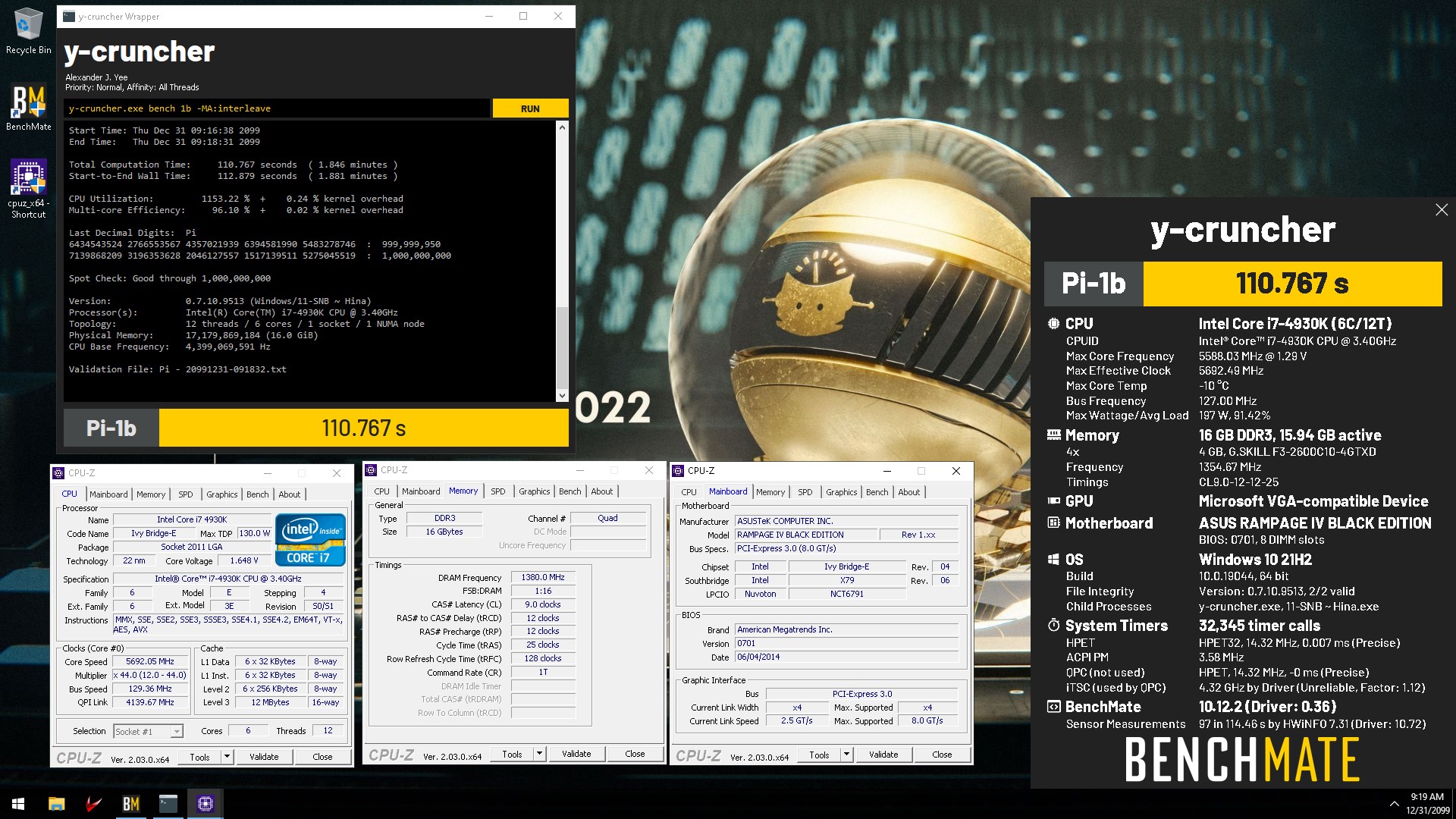Expand Tools arrow in Memory CPU-Z window
Viewport: 1456px width, 819px height.
point(539,754)
